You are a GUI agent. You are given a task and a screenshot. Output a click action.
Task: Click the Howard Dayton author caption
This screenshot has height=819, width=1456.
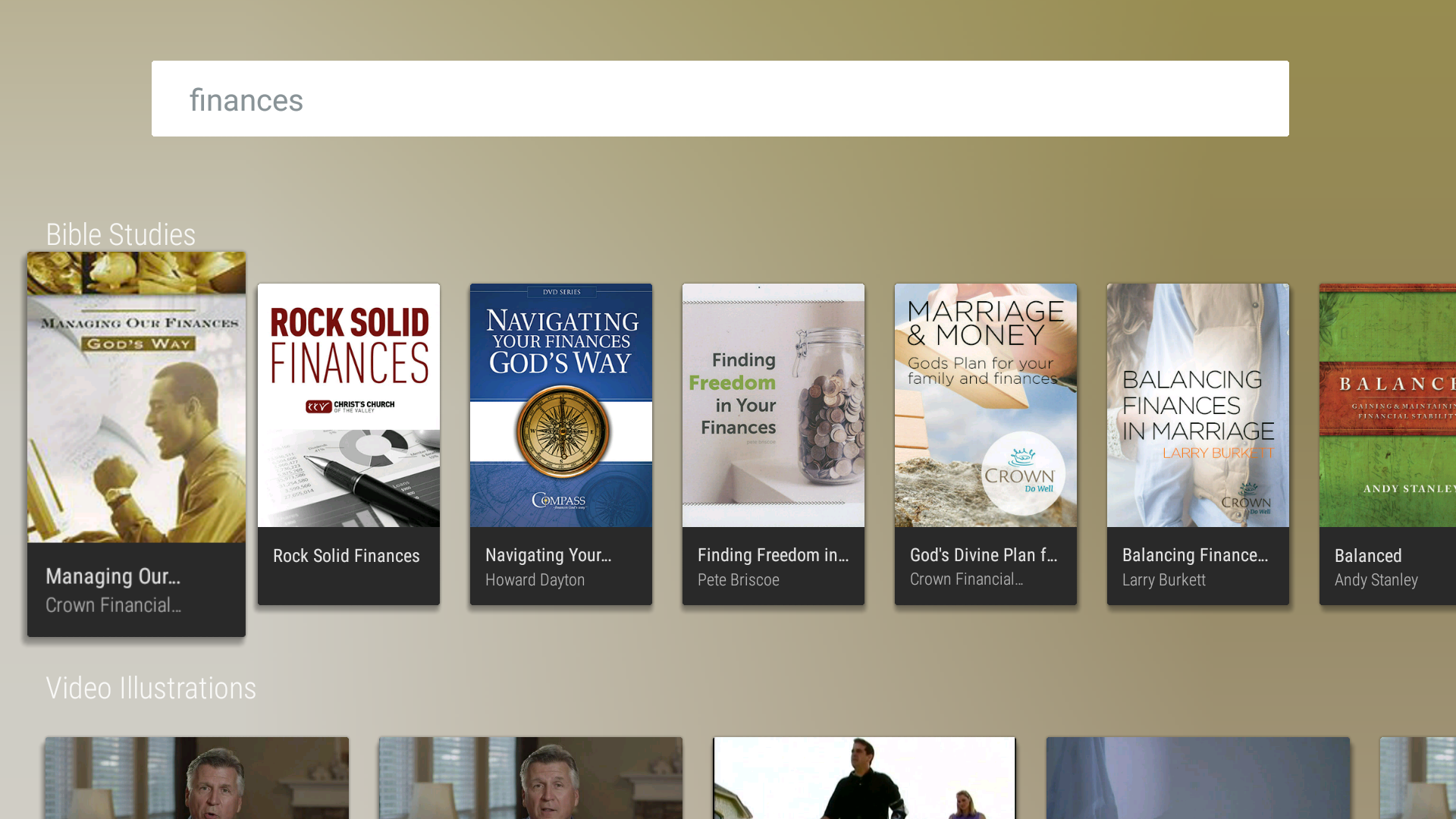[535, 580]
